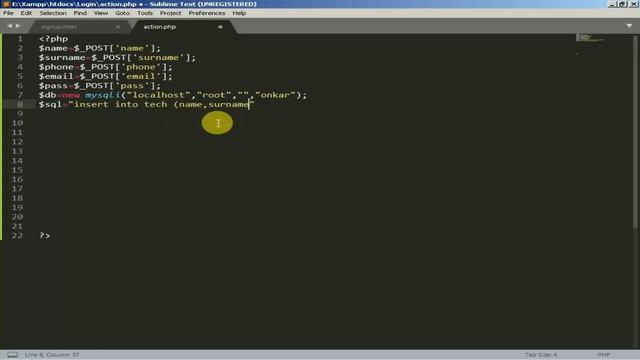
Task: Click the minimap code preview
Action: point(590,38)
